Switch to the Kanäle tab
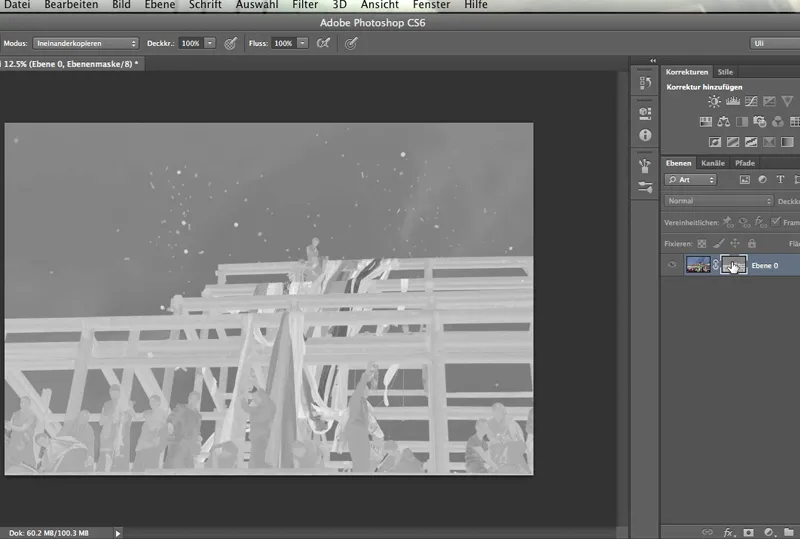 [713, 163]
